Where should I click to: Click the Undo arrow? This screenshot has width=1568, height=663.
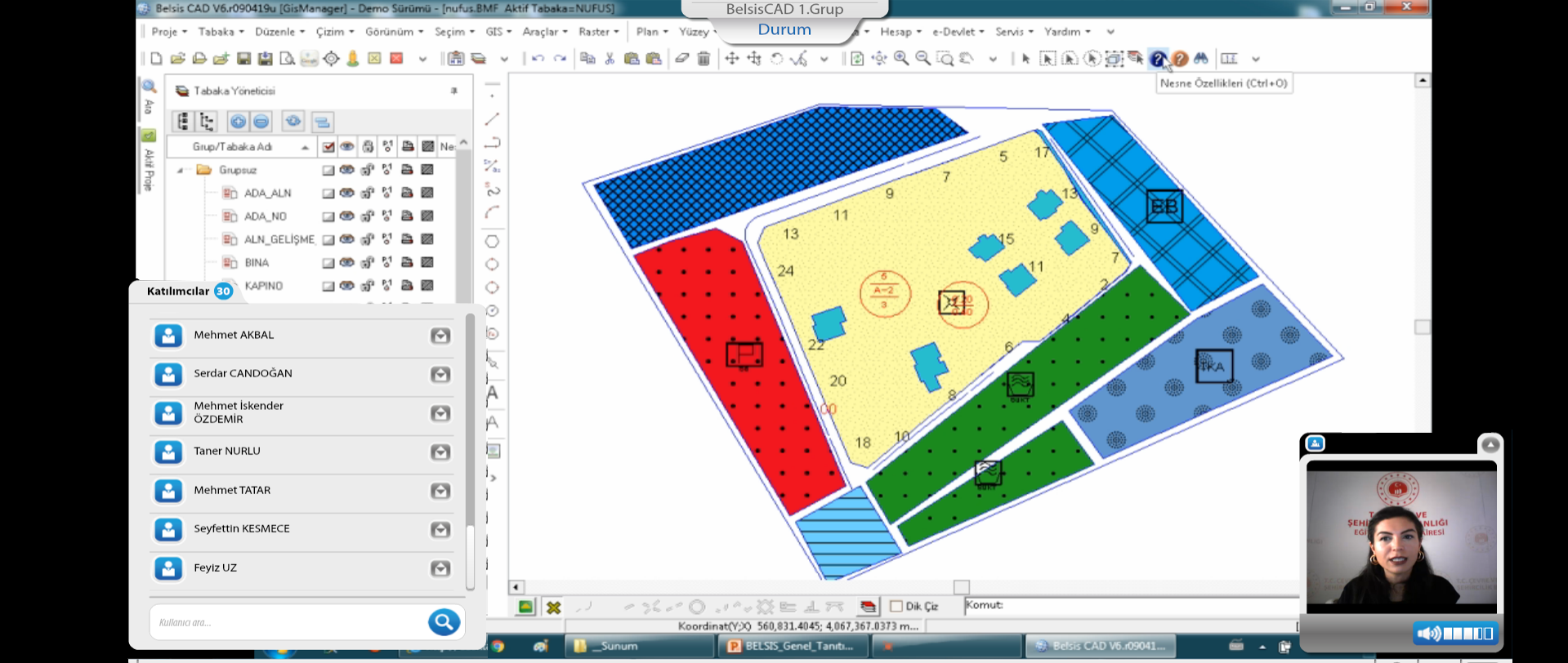point(538,59)
